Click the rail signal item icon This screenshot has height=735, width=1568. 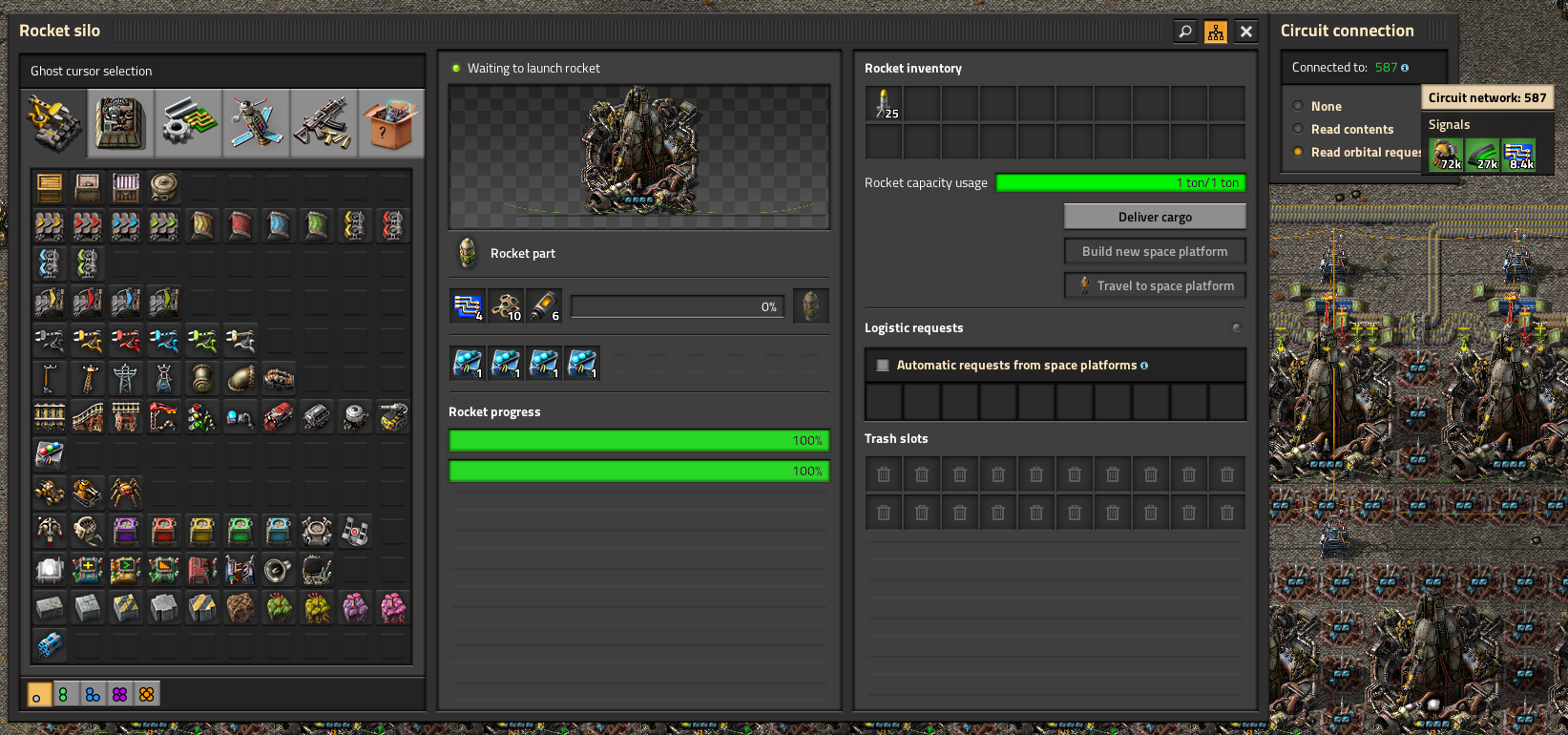(201, 417)
